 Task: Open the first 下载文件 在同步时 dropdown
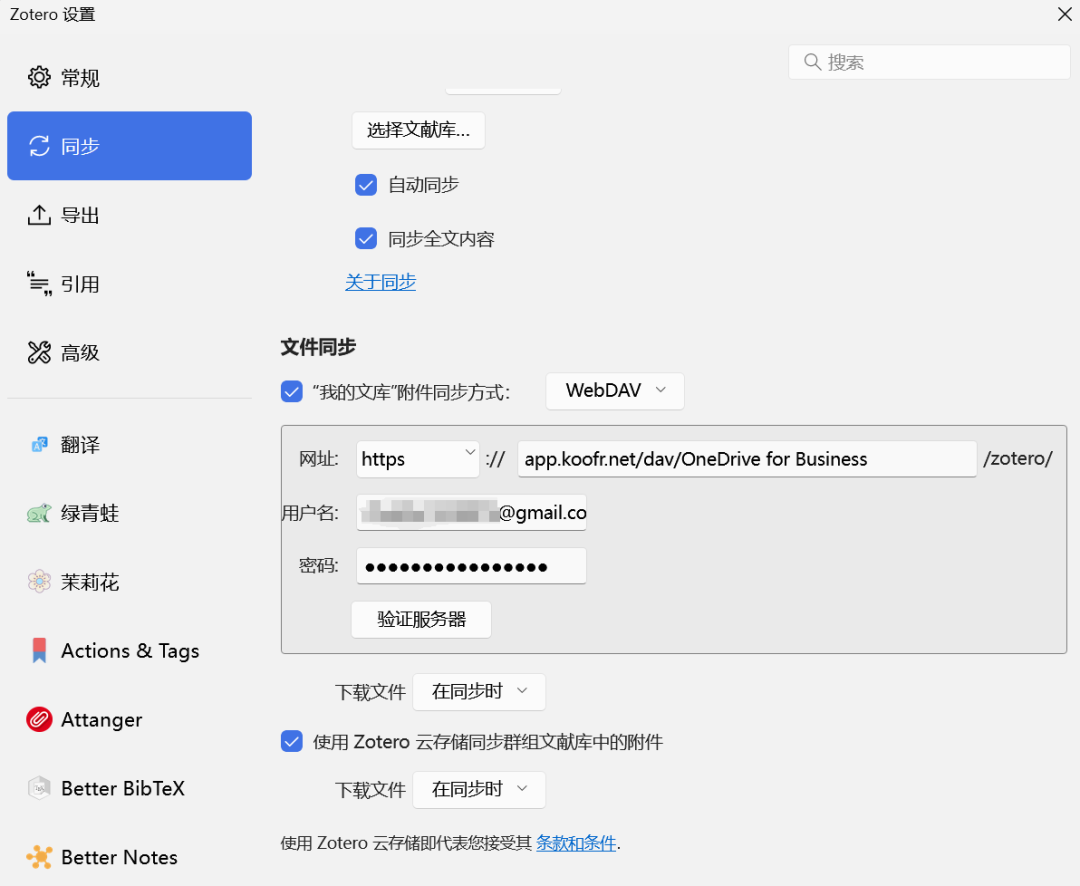pos(479,692)
